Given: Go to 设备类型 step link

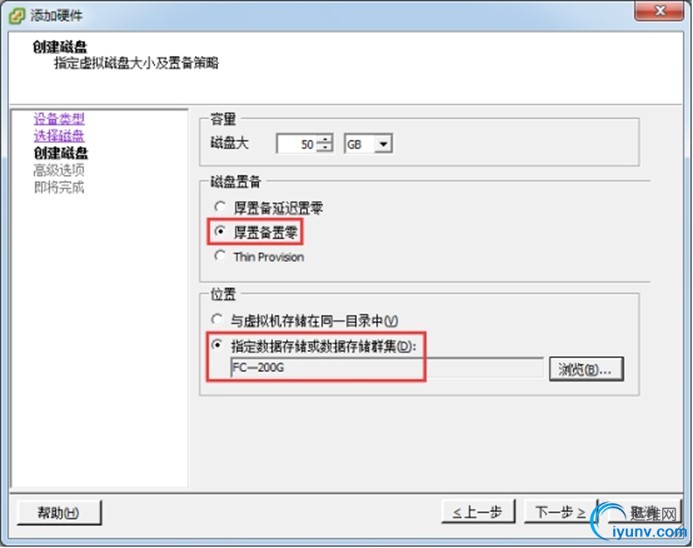Looking at the screenshot, I should pos(59,119).
